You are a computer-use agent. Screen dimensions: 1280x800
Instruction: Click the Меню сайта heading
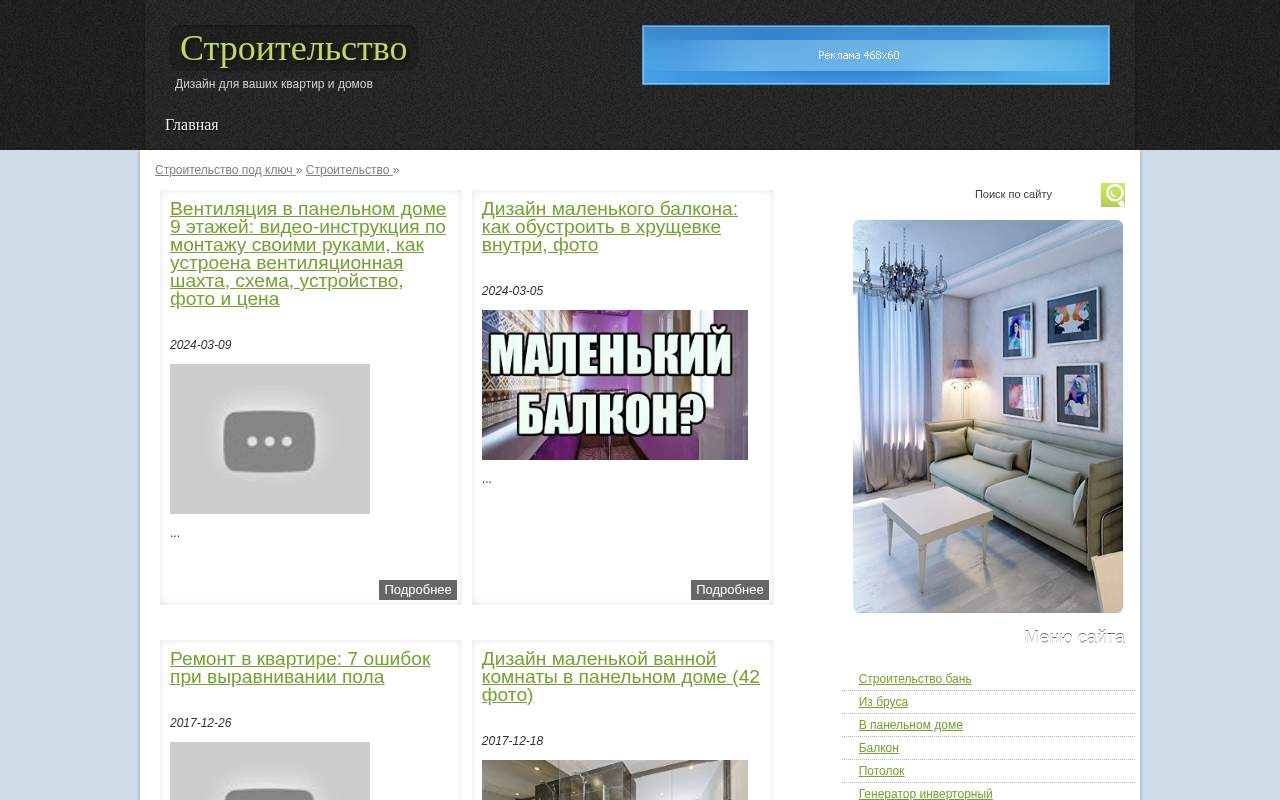1075,637
